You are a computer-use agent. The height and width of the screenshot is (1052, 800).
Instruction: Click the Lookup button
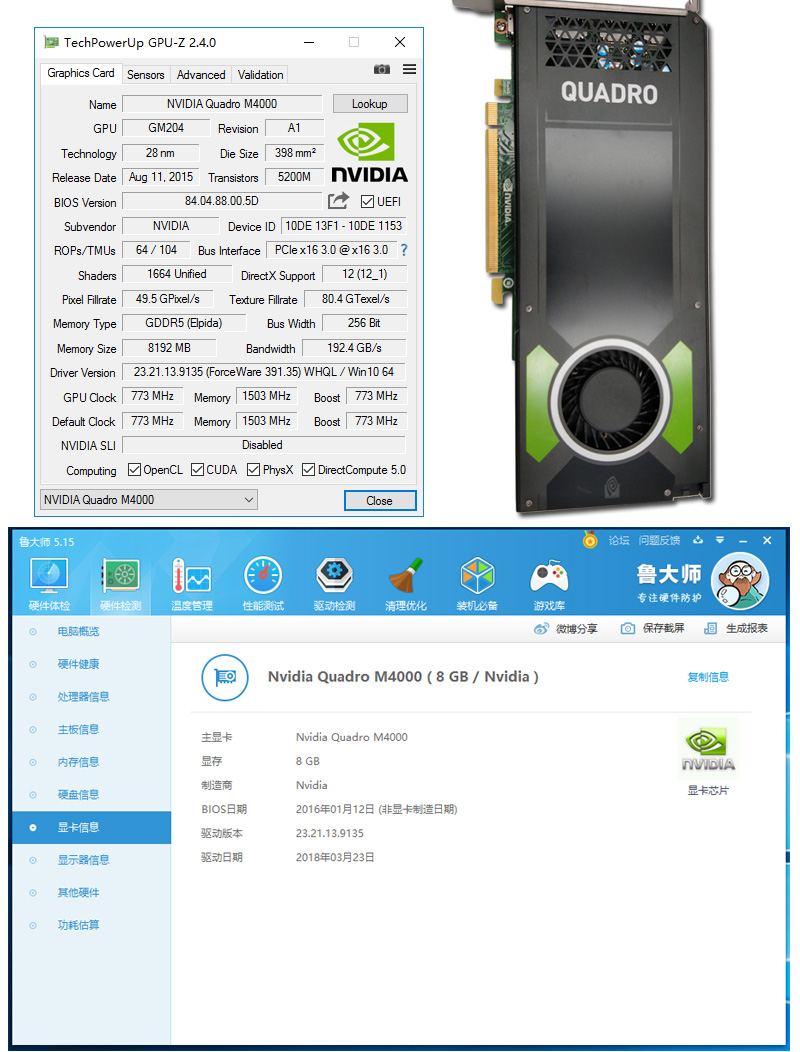coord(370,104)
